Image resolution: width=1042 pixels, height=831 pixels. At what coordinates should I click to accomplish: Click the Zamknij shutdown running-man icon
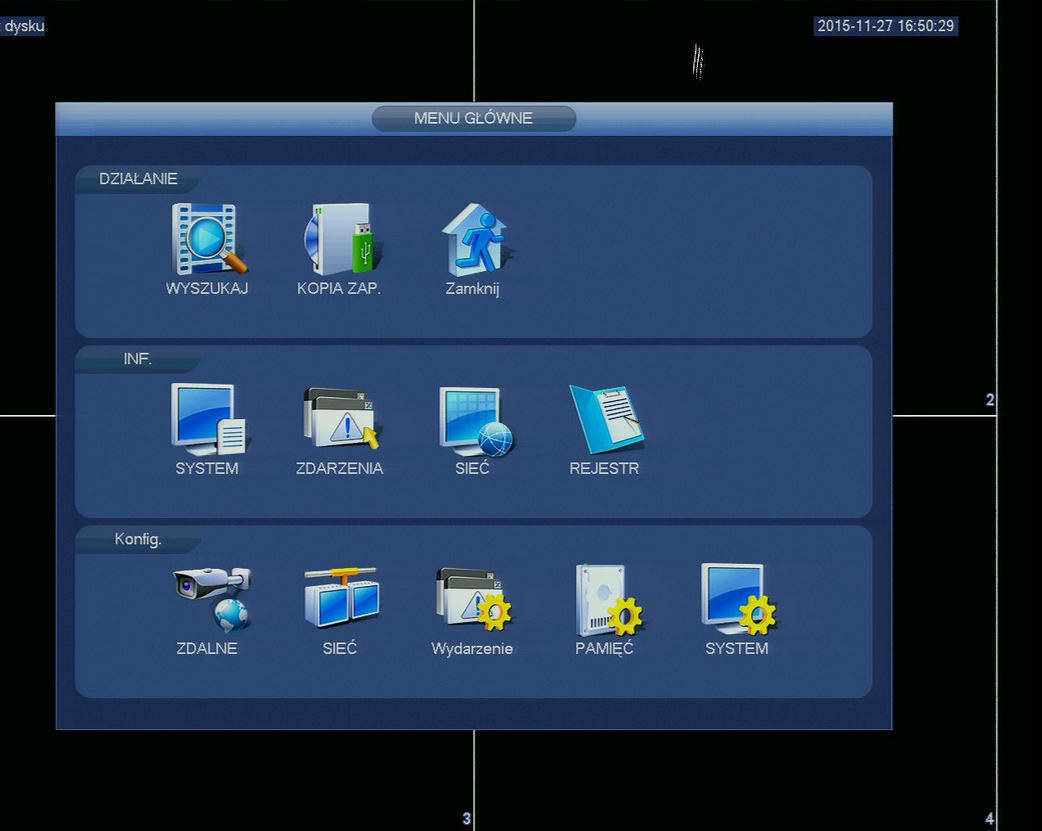click(x=473, y=240)
